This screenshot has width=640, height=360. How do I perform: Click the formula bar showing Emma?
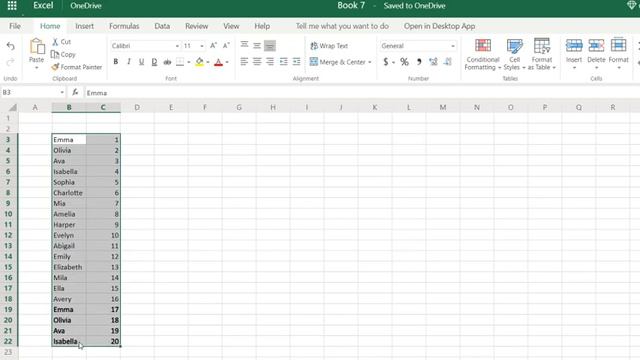[362, 93]
